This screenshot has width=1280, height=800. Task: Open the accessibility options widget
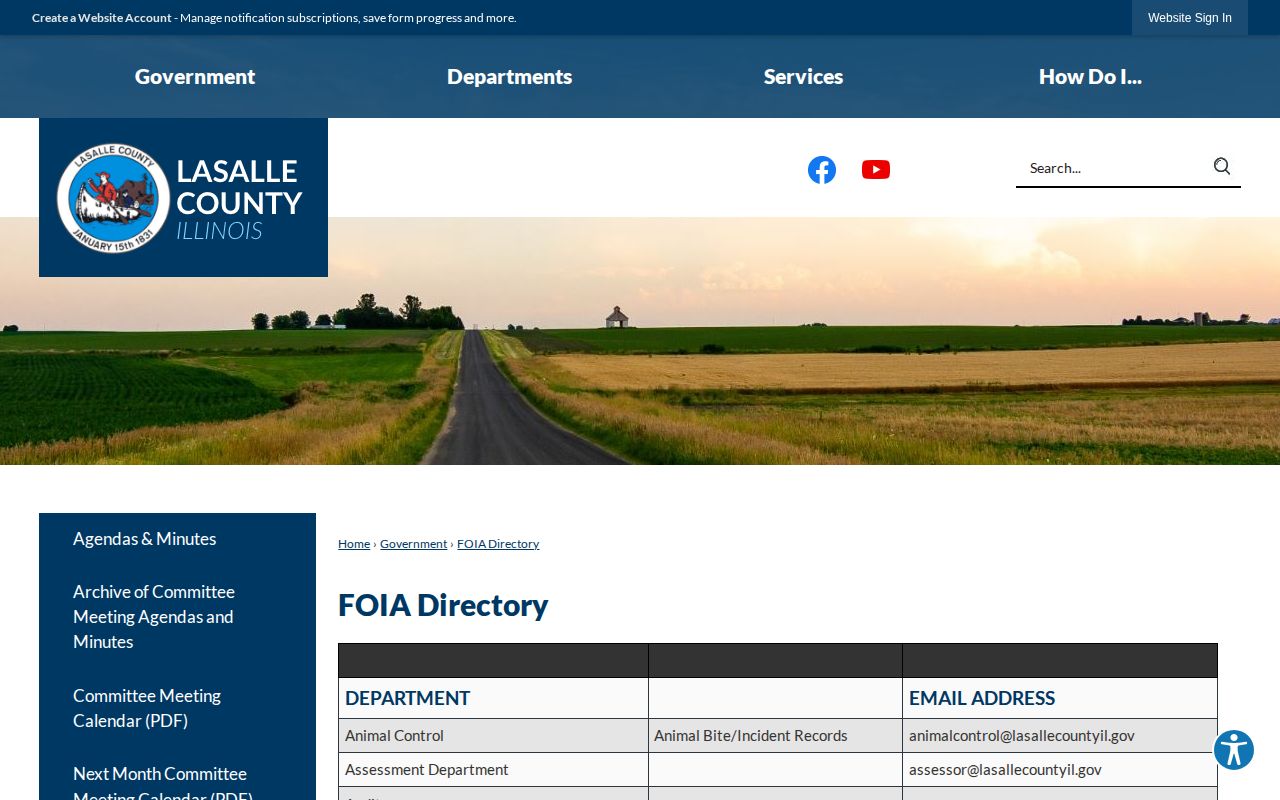click(1234, 750)
